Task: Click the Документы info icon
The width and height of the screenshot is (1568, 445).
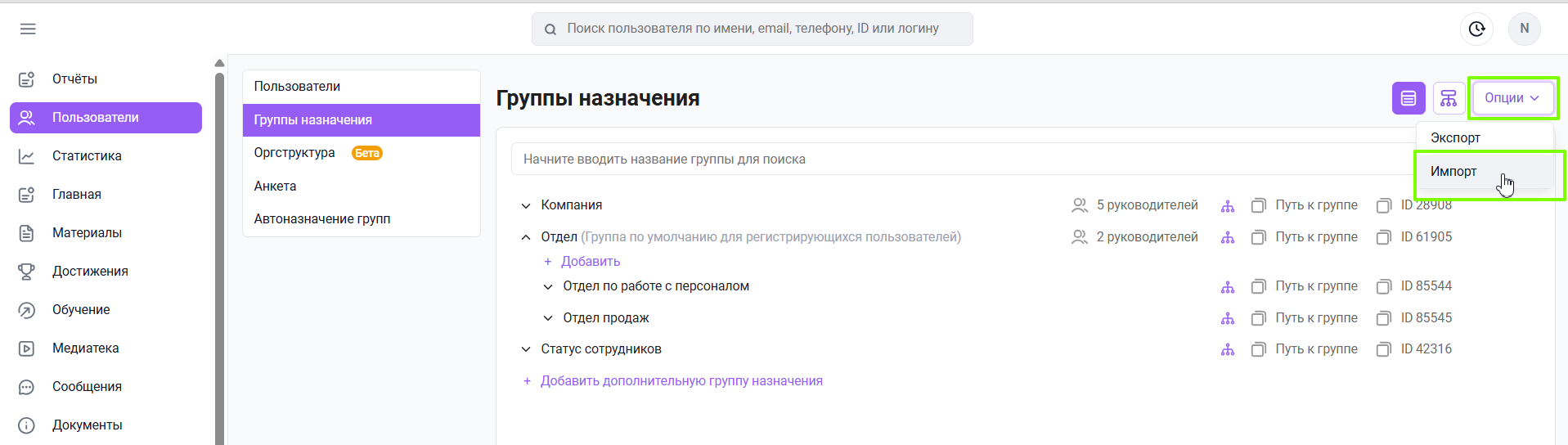Action: pyautogui.click(x=27, y=425)
